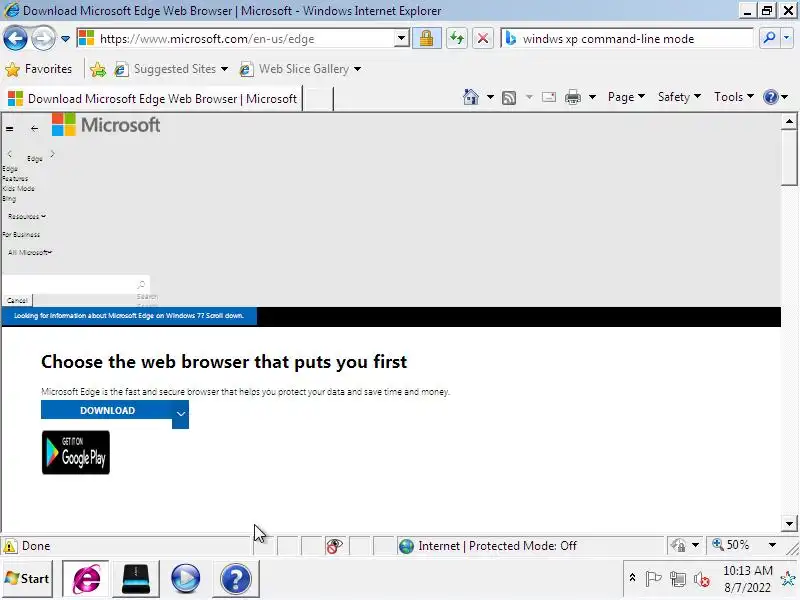The height and width of the screenshot is (600, 800).
Task: Click the page back arrow icon
Action: (34, 129)
